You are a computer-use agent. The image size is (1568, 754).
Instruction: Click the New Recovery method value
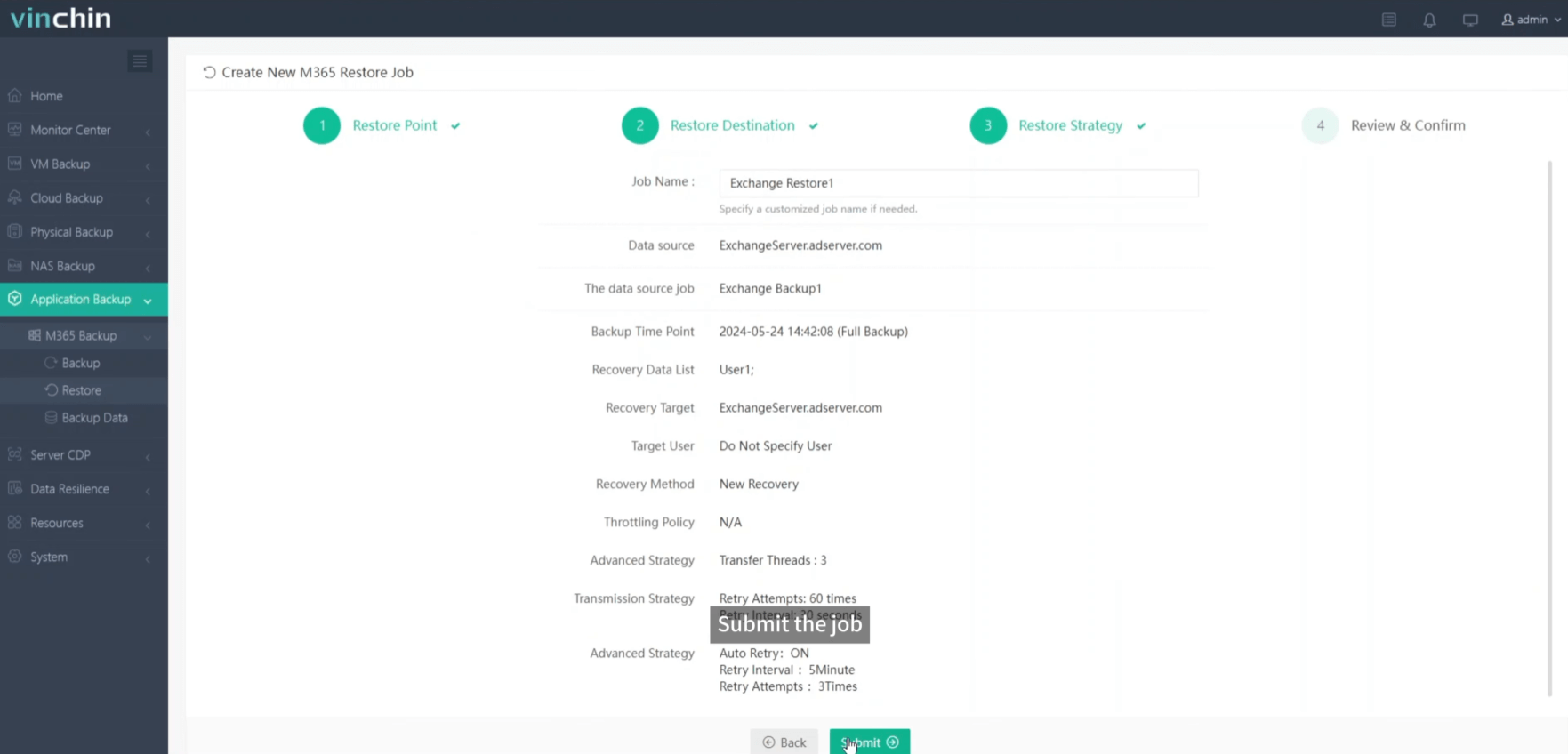click(759, 485)
